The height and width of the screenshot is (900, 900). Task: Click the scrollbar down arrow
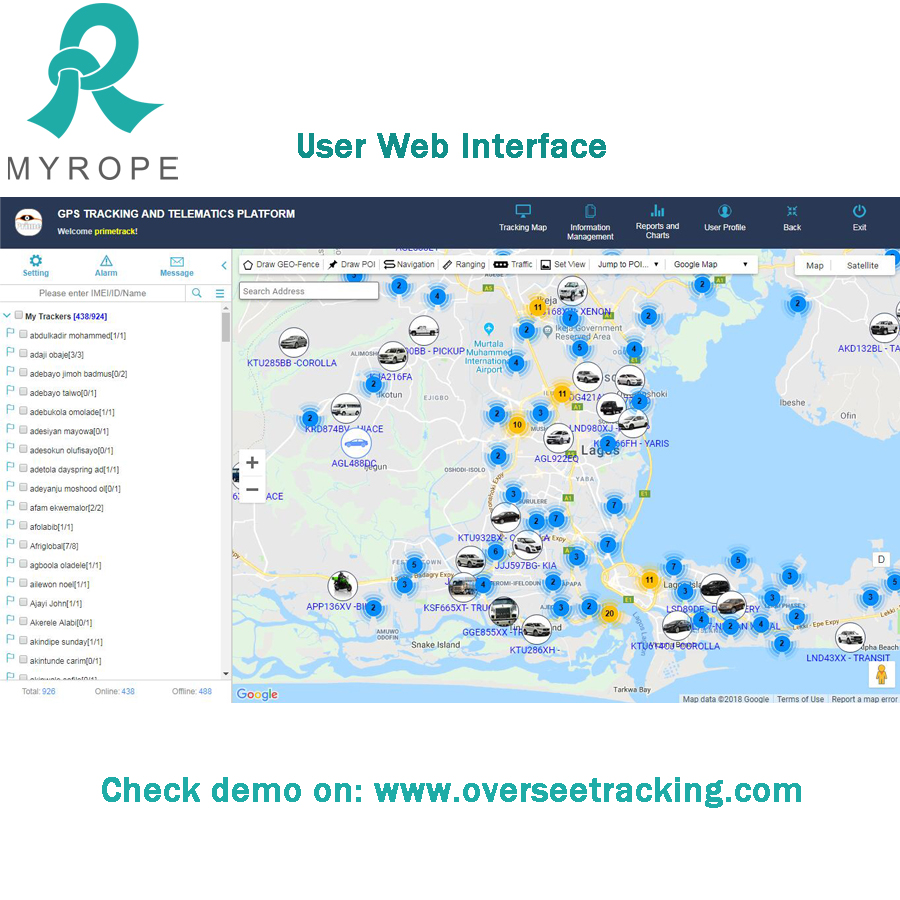(x=226, y=673)
